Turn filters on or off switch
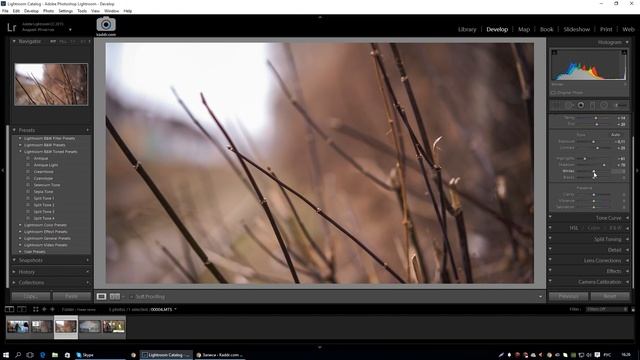Image resolution: width=640 pixels, height=360 pixels. point(633,309)
